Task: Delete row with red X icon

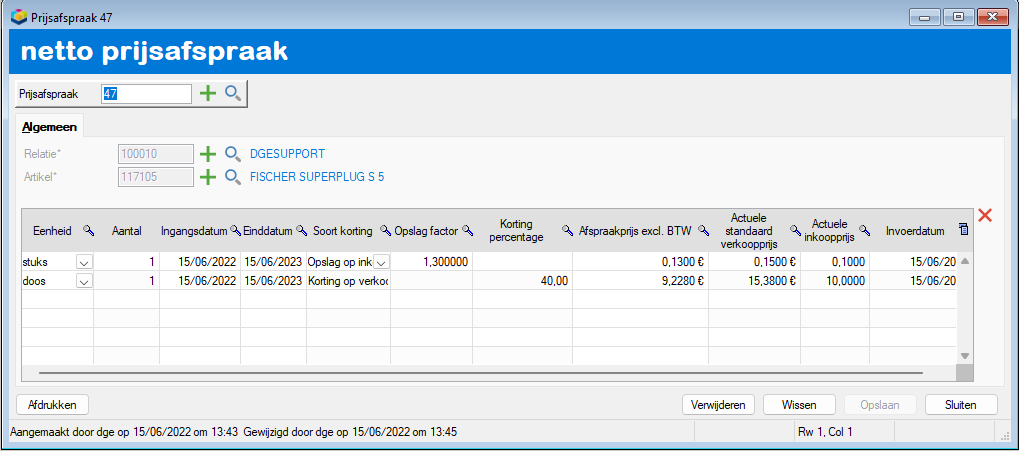Action: [985, 216]
